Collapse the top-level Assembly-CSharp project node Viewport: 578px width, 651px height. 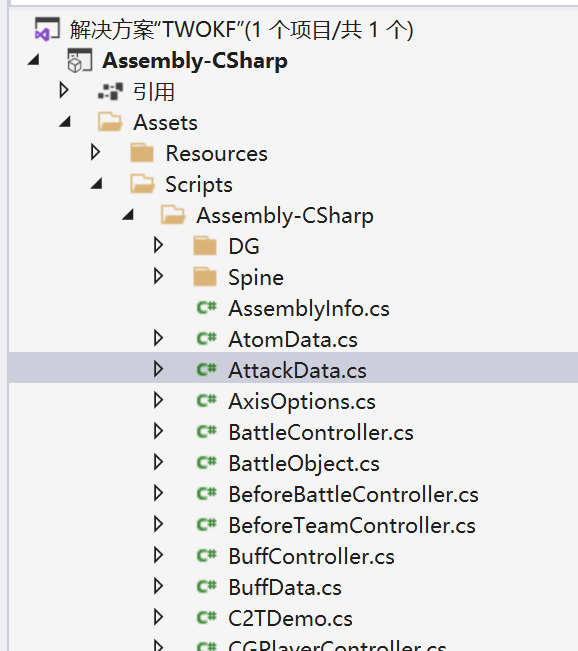34,60
